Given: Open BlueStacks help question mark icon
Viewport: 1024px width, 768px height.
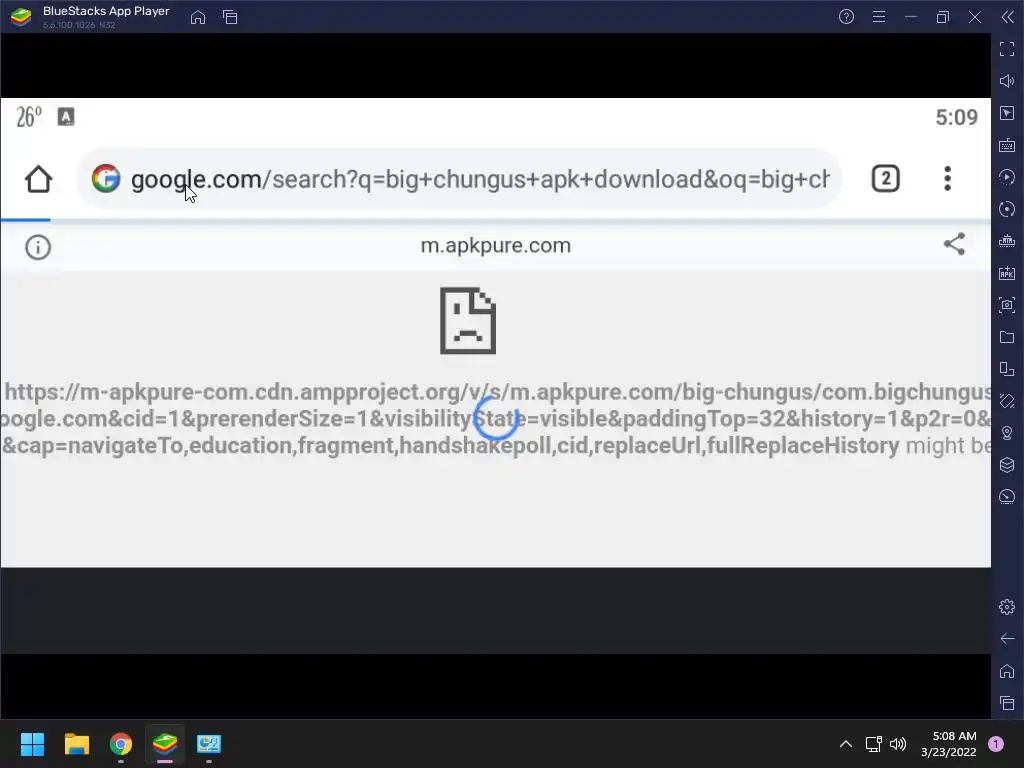Looking at the screenshot, I should click(x=846, y=17).
